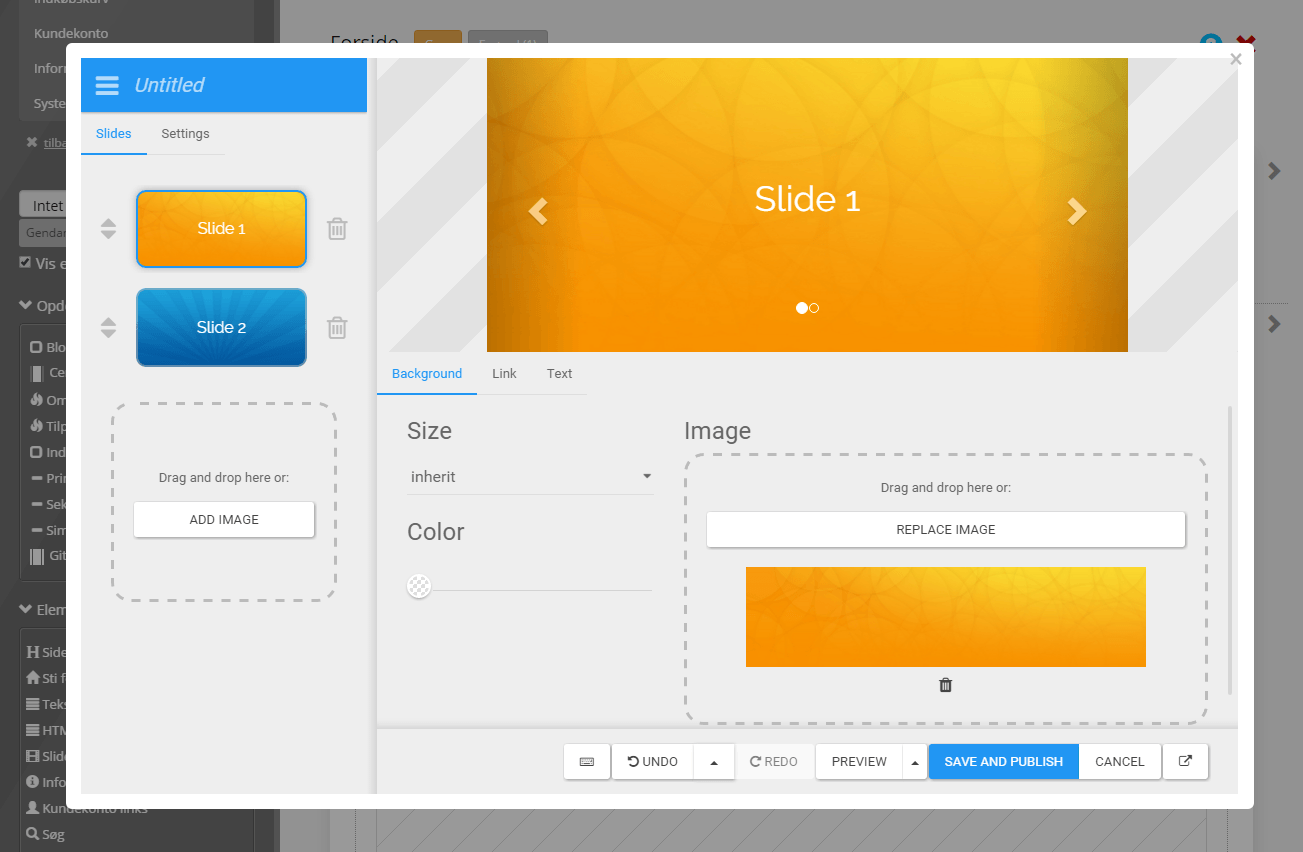Screen dimensions: 1303x852
Task: Click the orange background image preview
Action: (x=946, y=617)
